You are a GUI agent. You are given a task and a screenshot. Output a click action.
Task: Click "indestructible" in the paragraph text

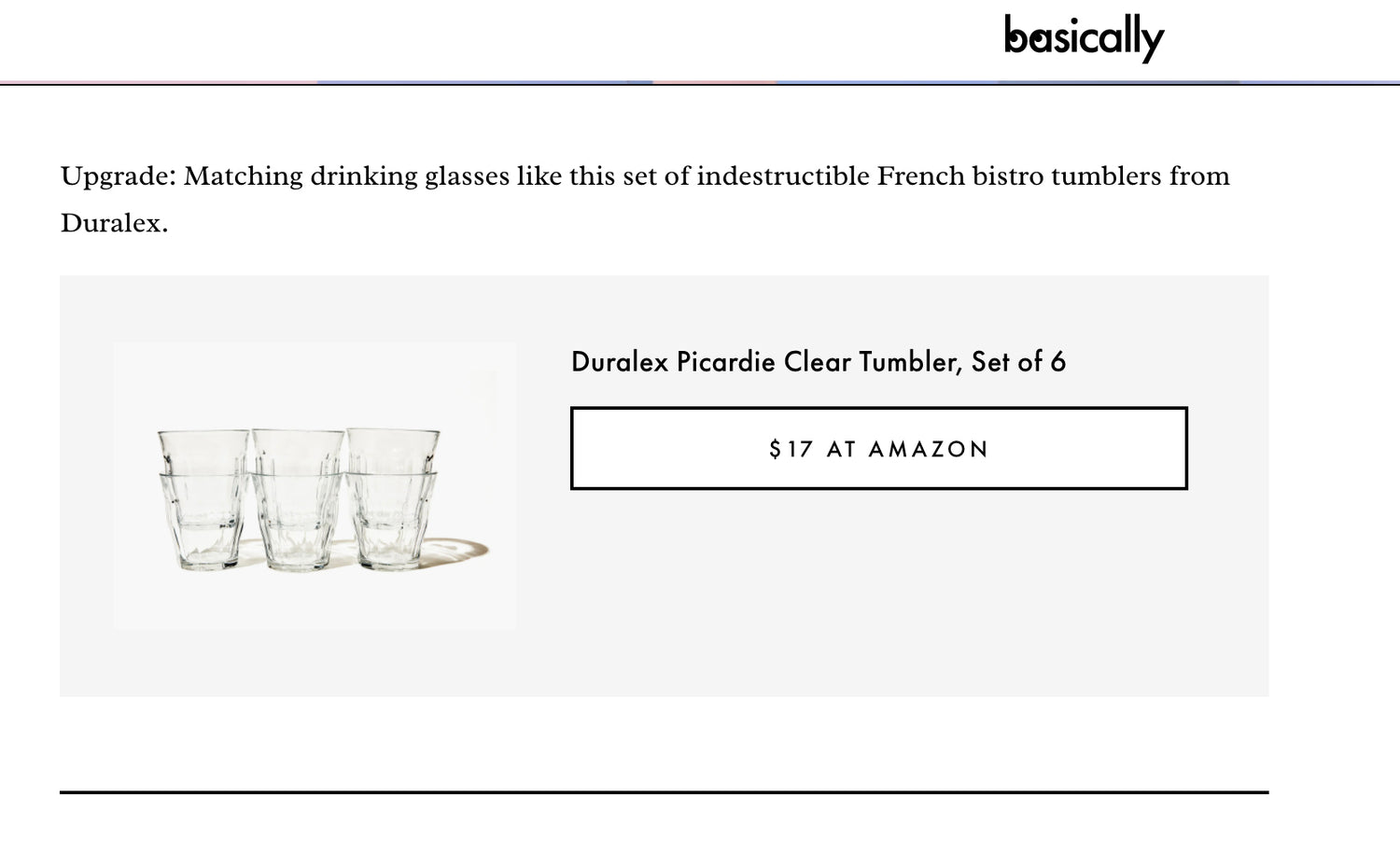click(x=782, y=176)
